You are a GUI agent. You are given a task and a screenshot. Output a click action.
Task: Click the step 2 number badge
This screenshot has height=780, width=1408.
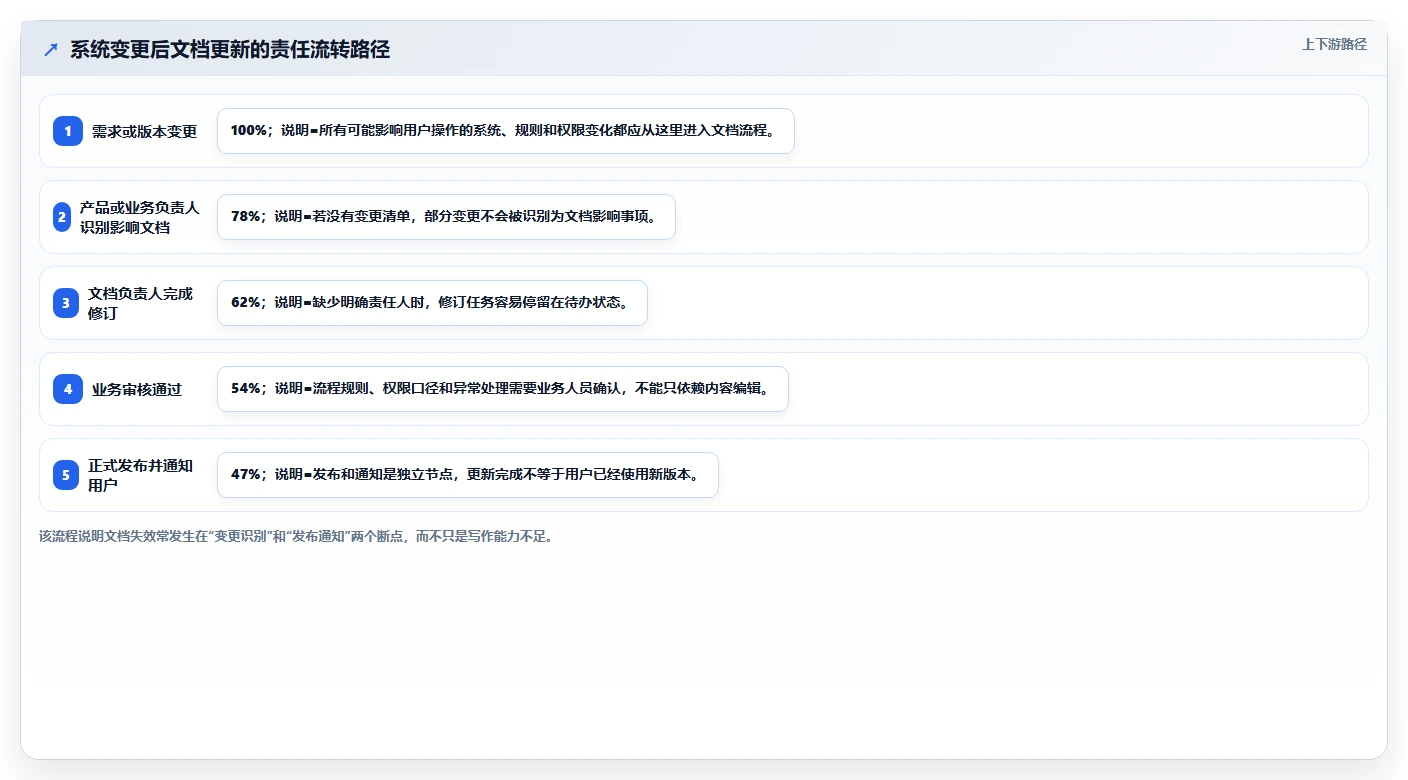pos(62,217)
